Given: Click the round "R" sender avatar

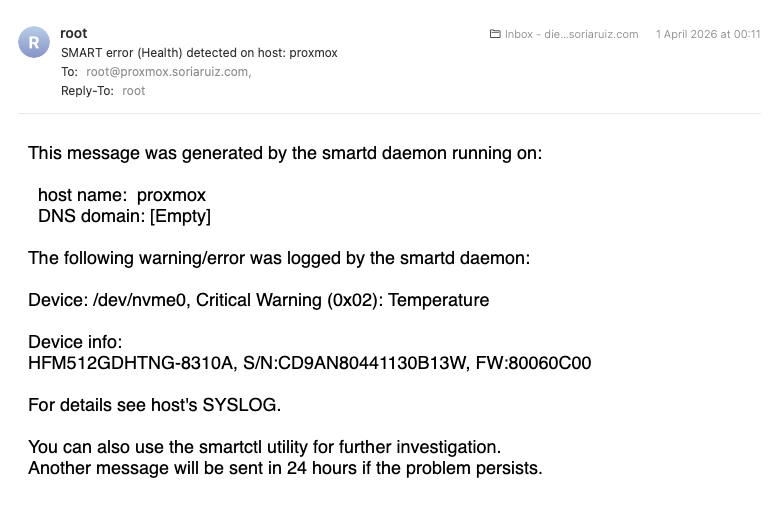Looking at the screenshot, I should tap(35, 42).
